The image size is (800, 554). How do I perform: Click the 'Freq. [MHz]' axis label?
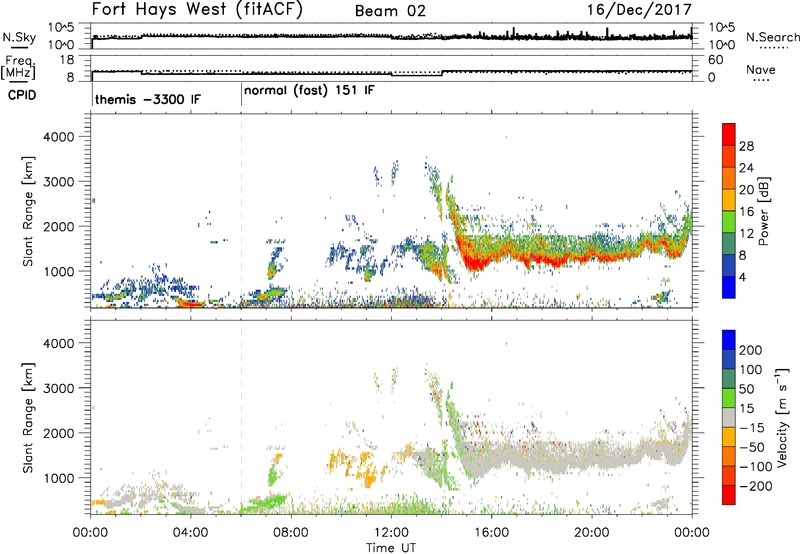point(18,67)
